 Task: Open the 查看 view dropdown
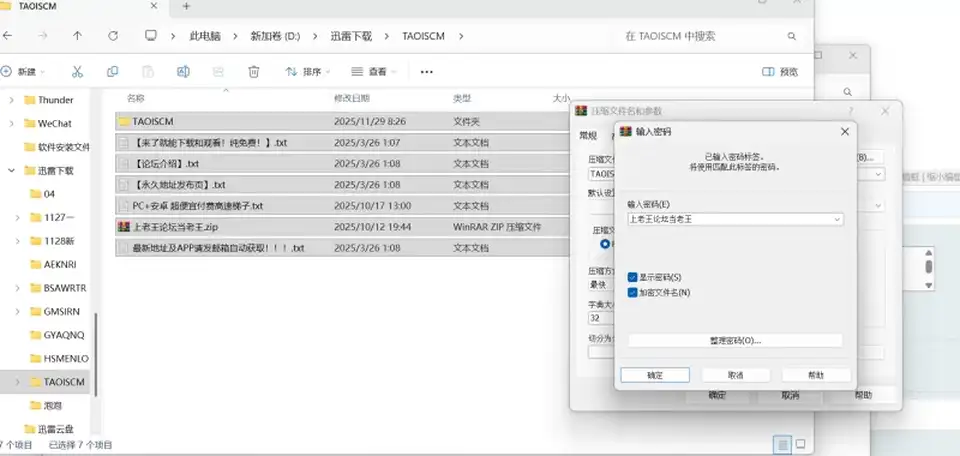(373, 72)
